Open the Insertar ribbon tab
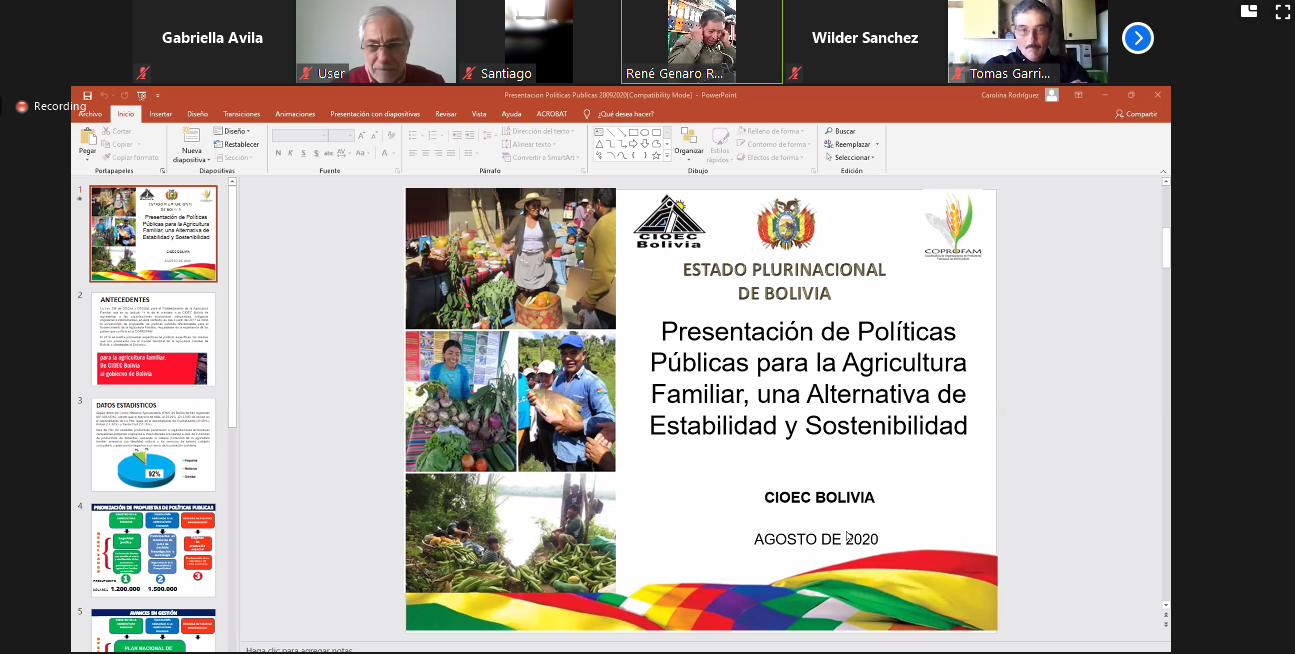The width and height of the screenshot is (1295, 654). [x=160, y=114]
